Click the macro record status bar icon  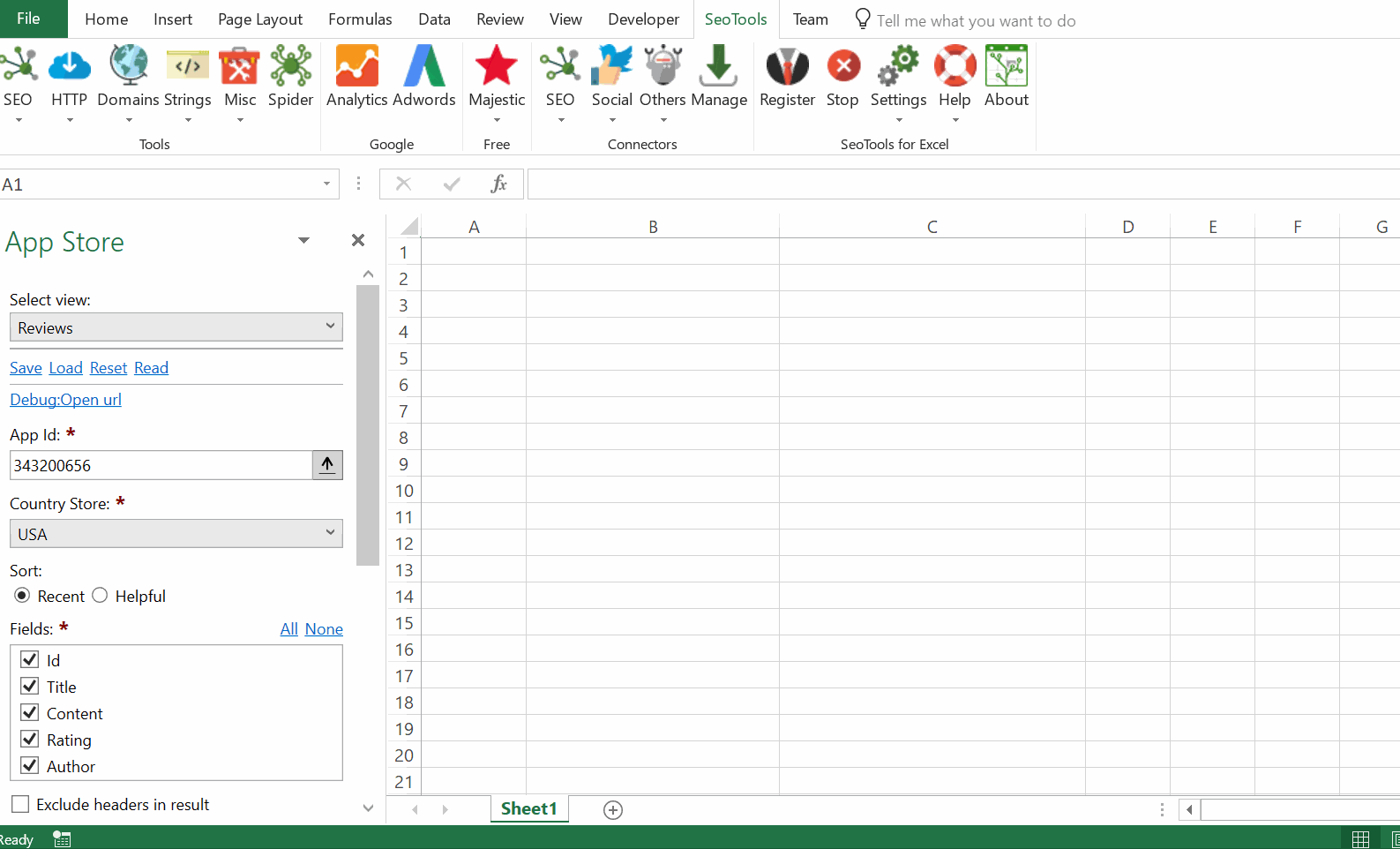[x=62, y=838]
